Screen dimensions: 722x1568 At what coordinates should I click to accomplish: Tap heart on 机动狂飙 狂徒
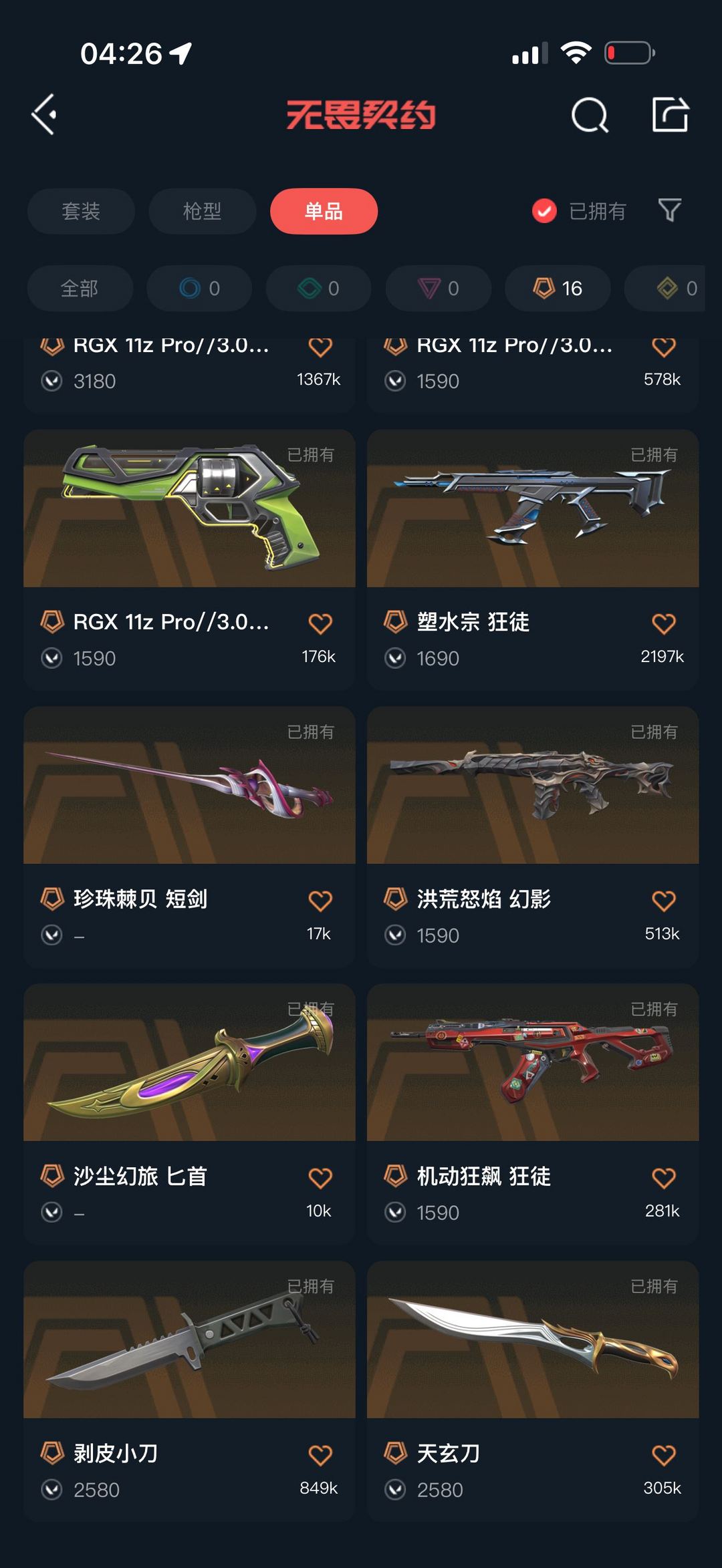(663, 1178)
